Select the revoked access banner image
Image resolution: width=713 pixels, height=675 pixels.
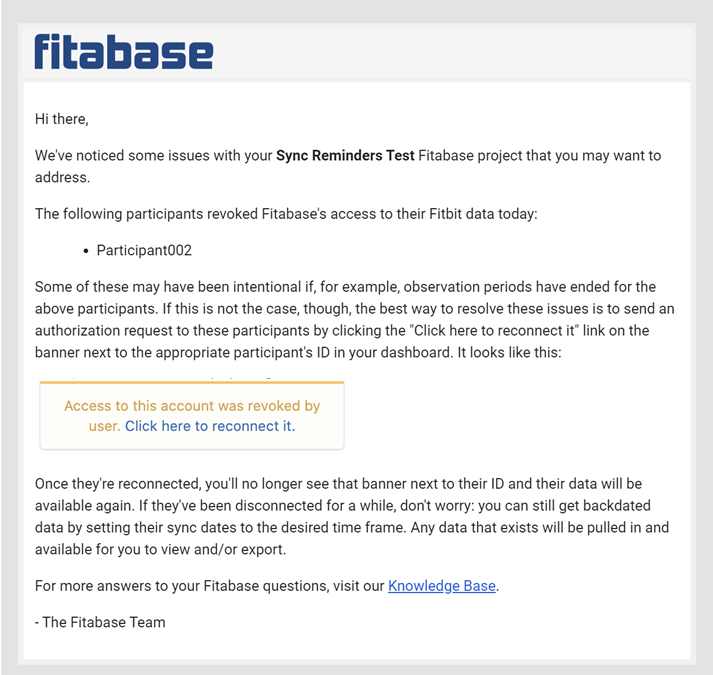point(192,414)
